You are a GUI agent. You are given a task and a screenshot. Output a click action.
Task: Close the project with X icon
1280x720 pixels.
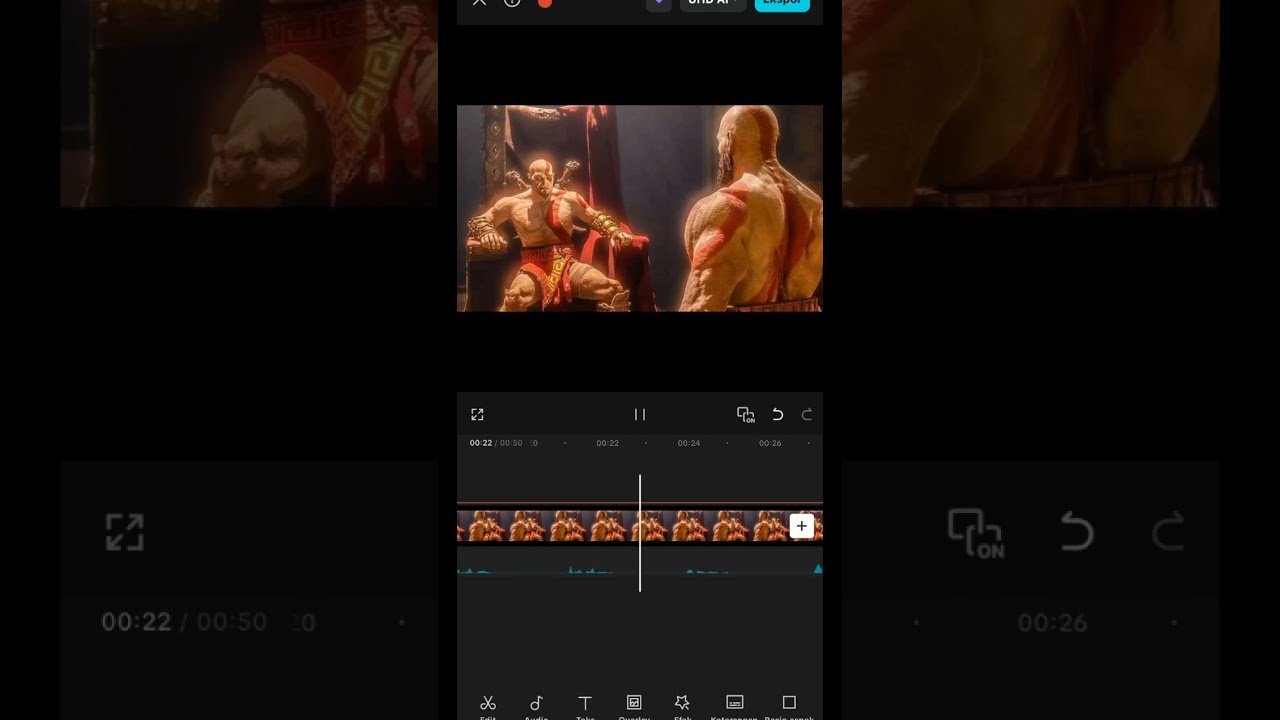tap(479, 3)
